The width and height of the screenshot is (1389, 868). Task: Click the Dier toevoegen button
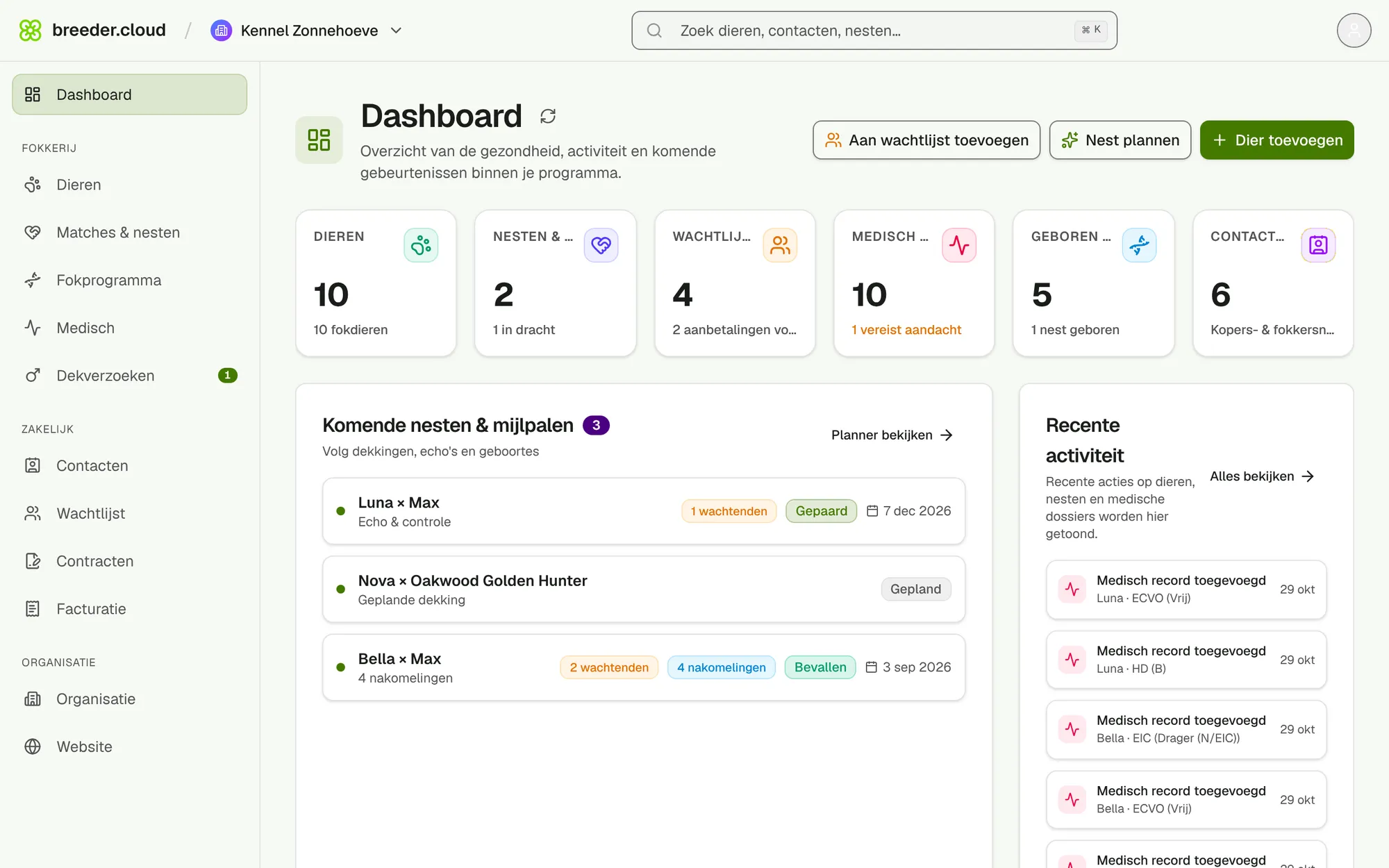click(1276, 140)
